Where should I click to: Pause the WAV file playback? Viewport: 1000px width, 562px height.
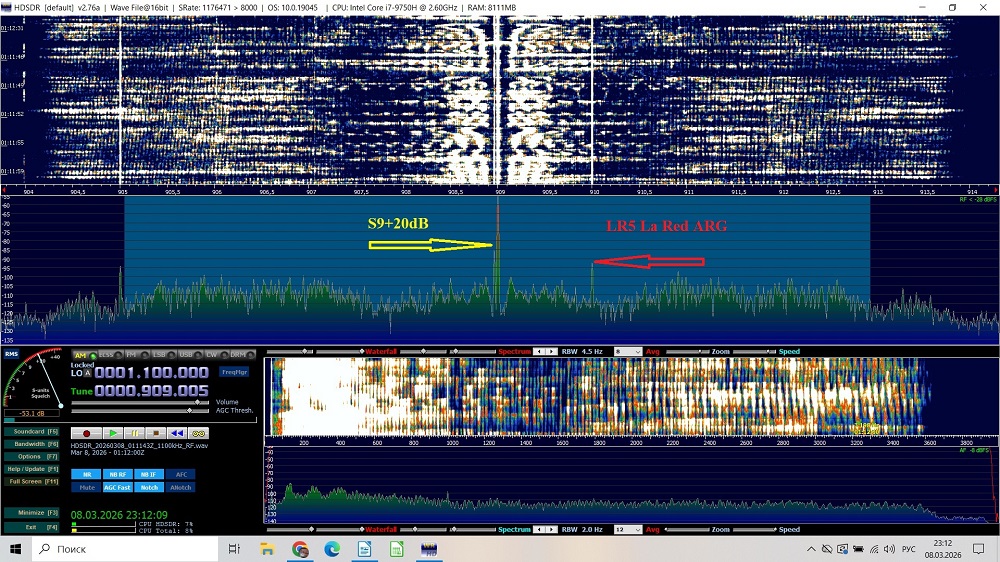pyautogui.click(x=134, y=432)
